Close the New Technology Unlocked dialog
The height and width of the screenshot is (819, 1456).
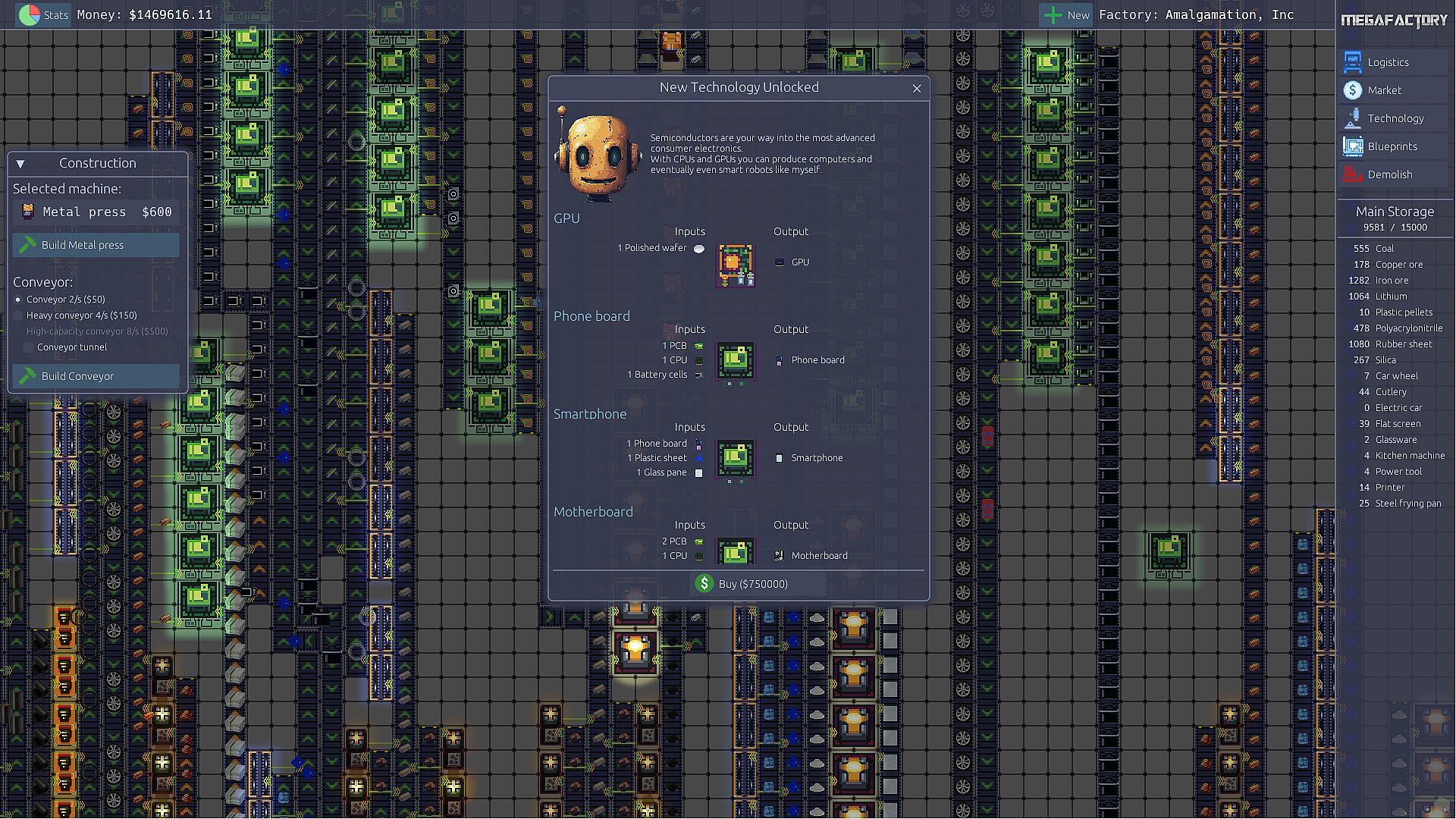(916, 89)
